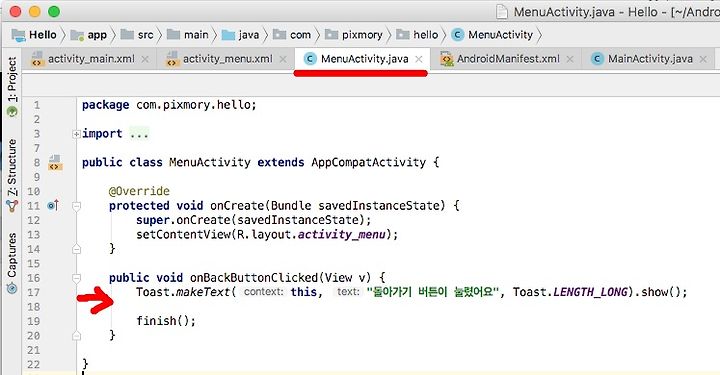Click 'package com.pixmory.hello;' text
This screenshot has height=375, width=720.
tap(169, 105)
